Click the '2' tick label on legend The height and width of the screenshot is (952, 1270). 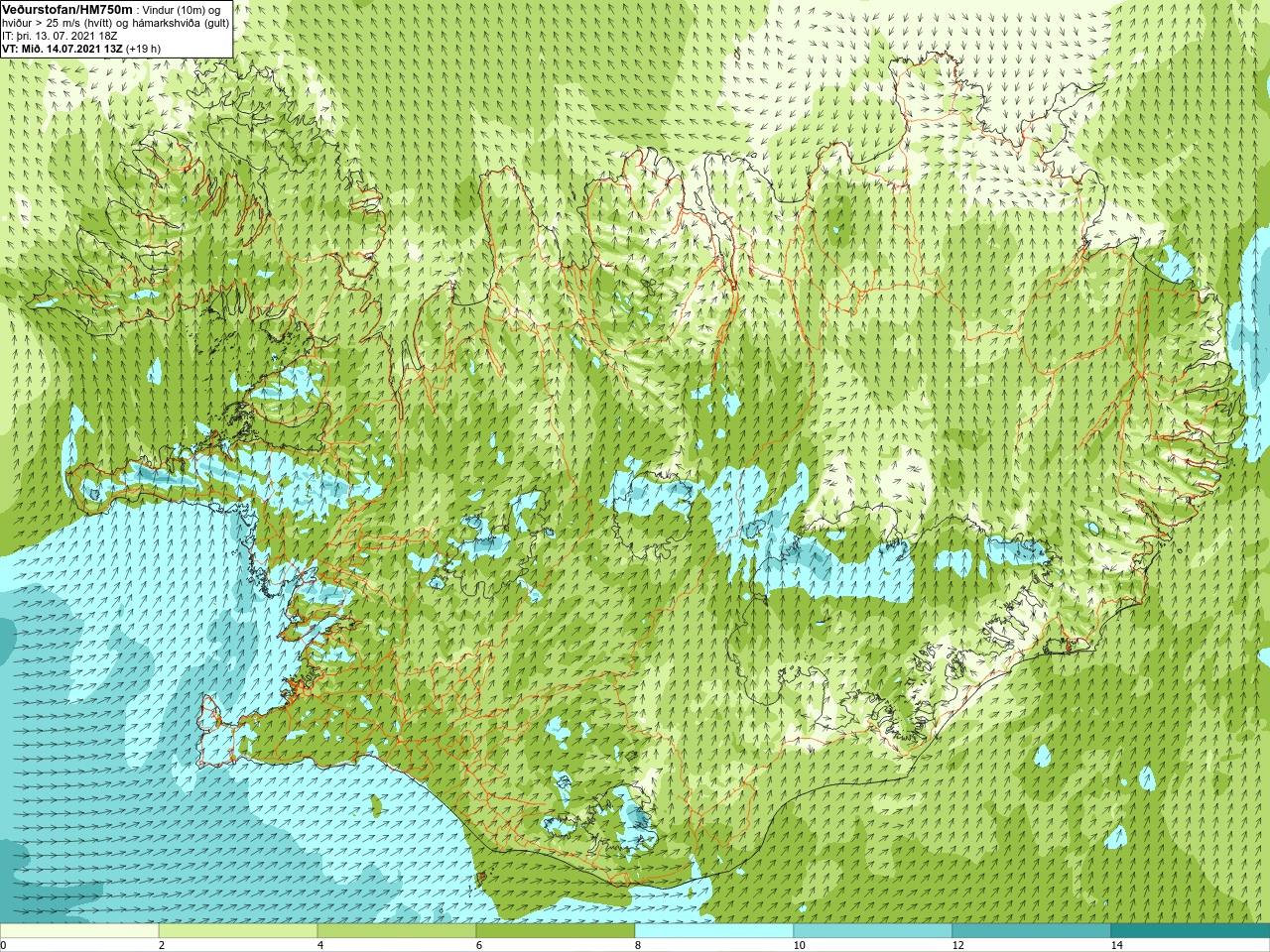(162, 945)
